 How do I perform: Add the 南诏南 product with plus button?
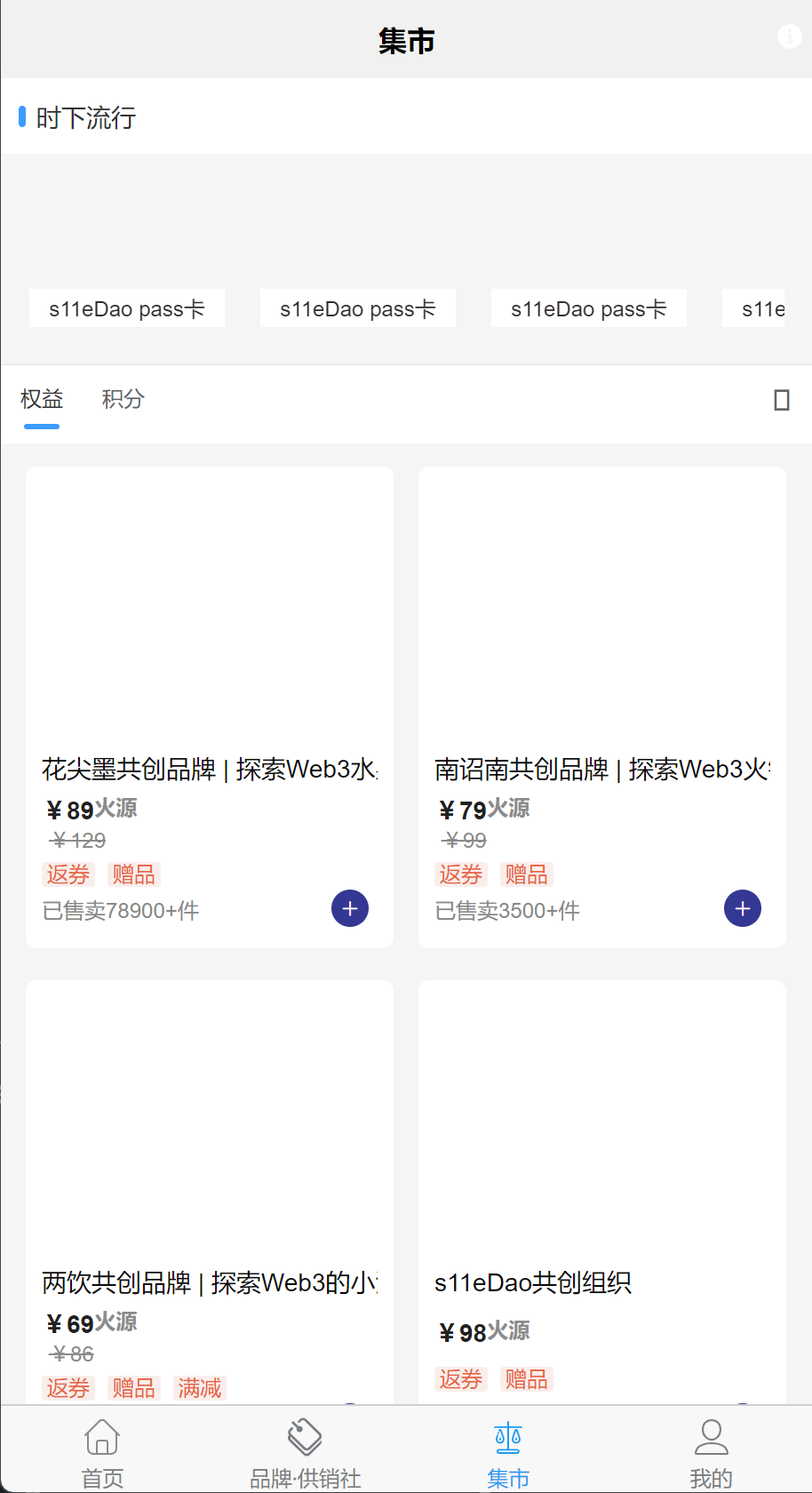743,908
